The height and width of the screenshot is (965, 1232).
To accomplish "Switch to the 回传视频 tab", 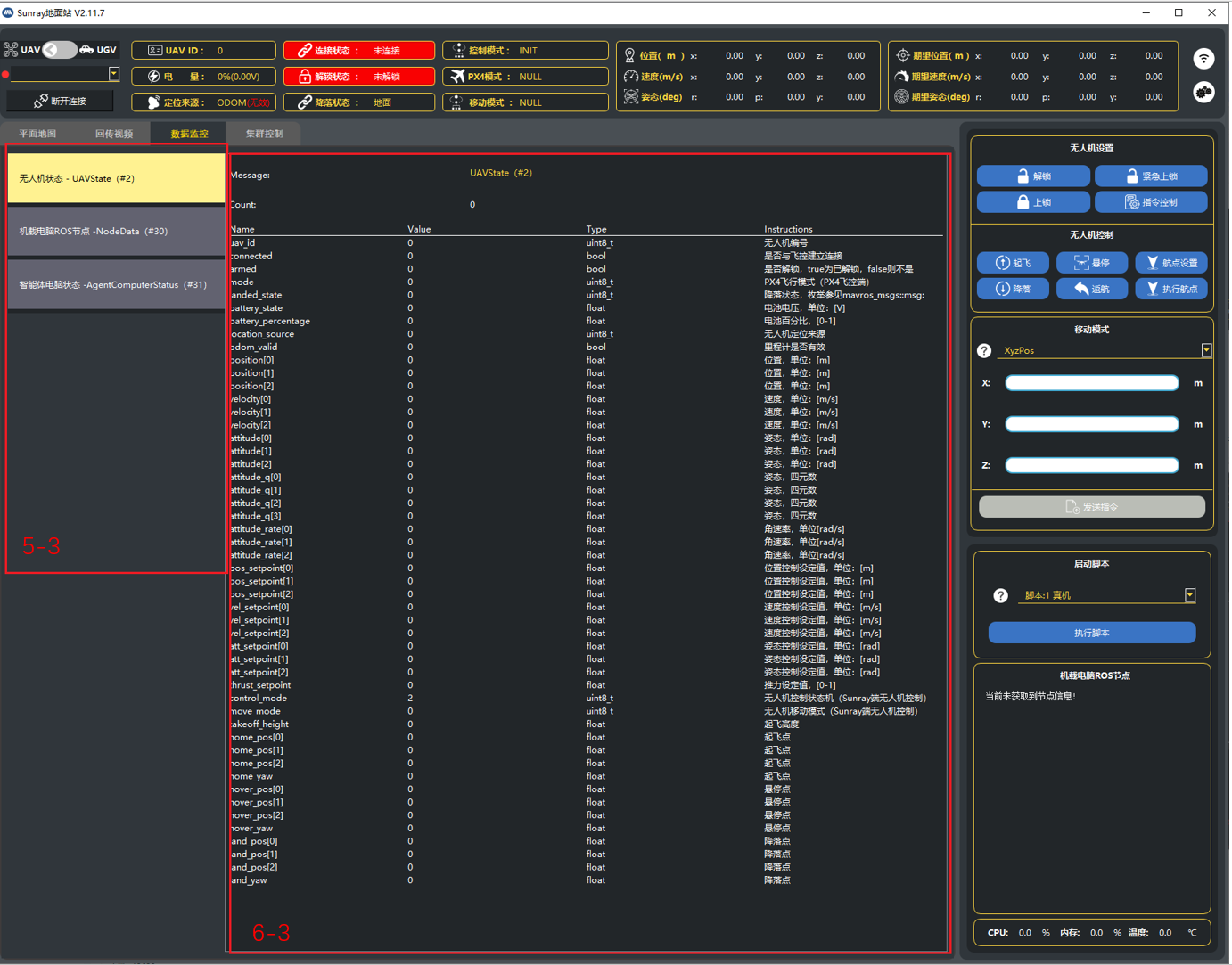I will click(114, 134).
